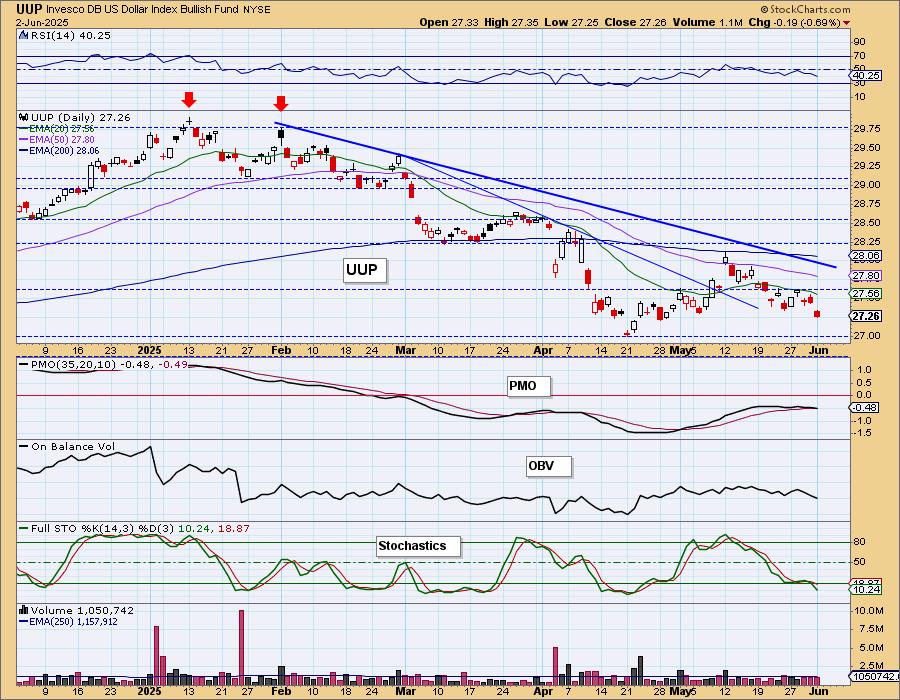Click the small chart icon before RSI(14)
900x700 pixels.
coord(23,35)
